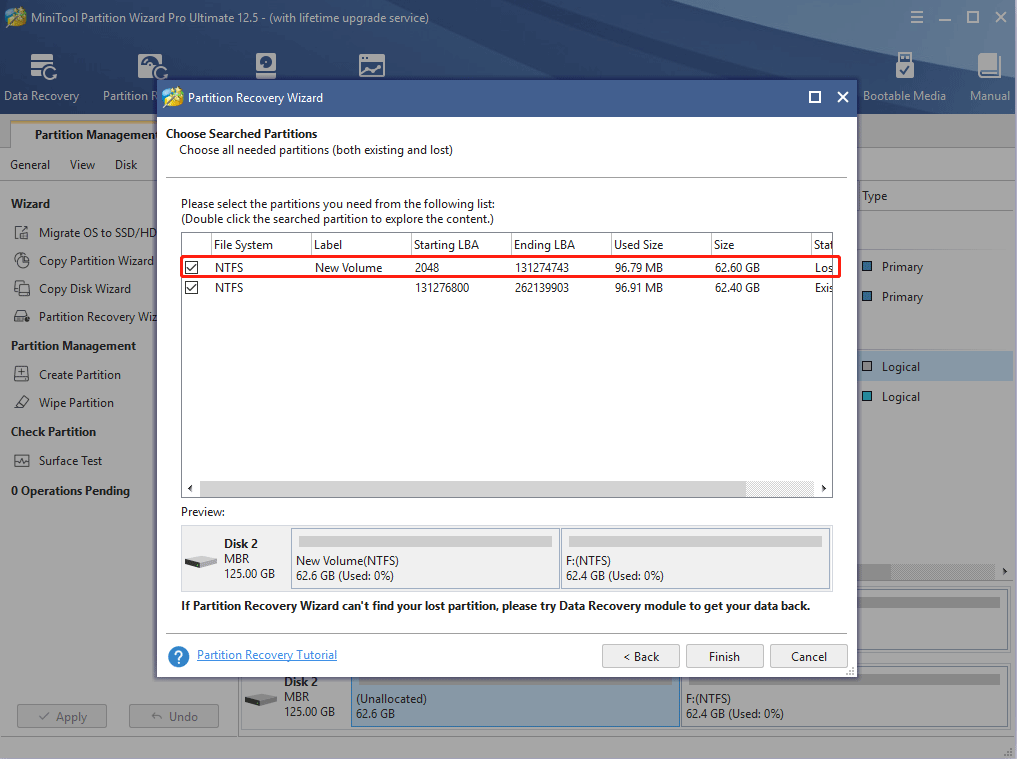Click the first Primary type row

pyautogui.click(x=936, y=267)
